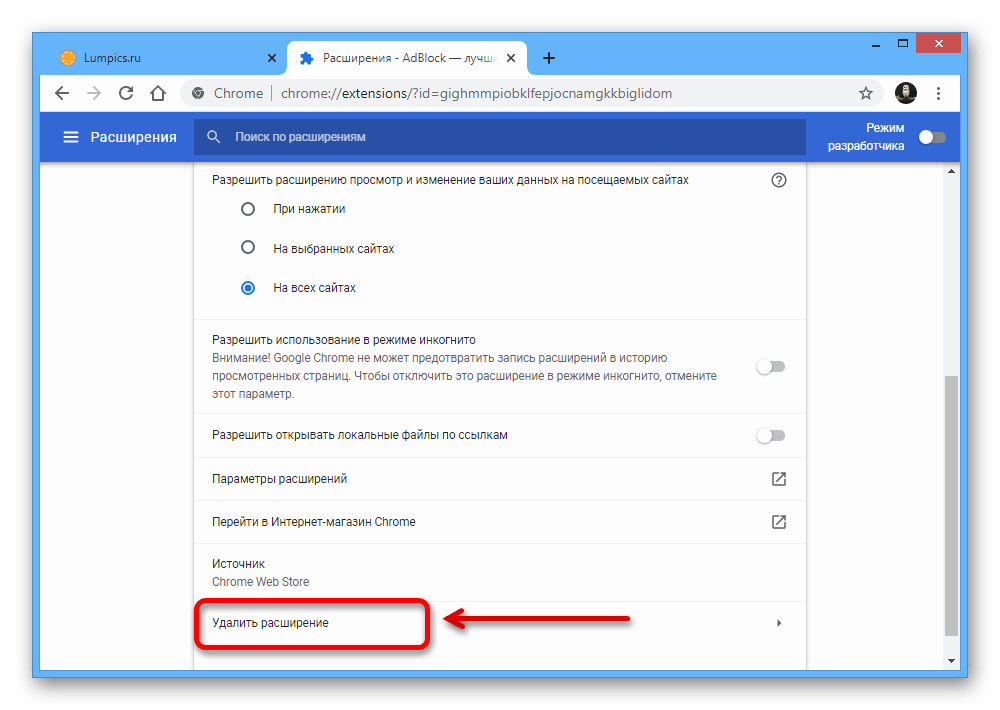Reload the current page
The image size is (1000, 710).
tap(126, 93)
